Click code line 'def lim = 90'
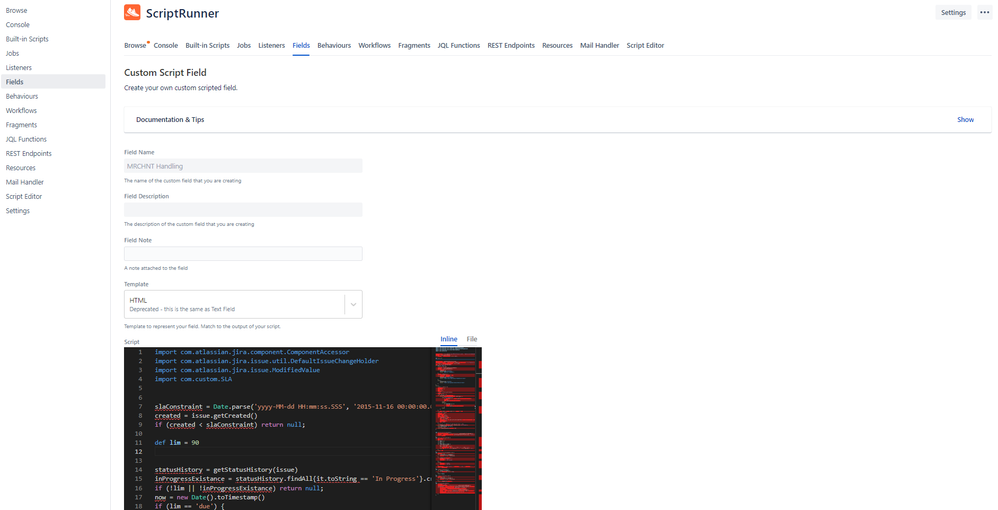Screen dimensions: 998x510 [177, 443]
